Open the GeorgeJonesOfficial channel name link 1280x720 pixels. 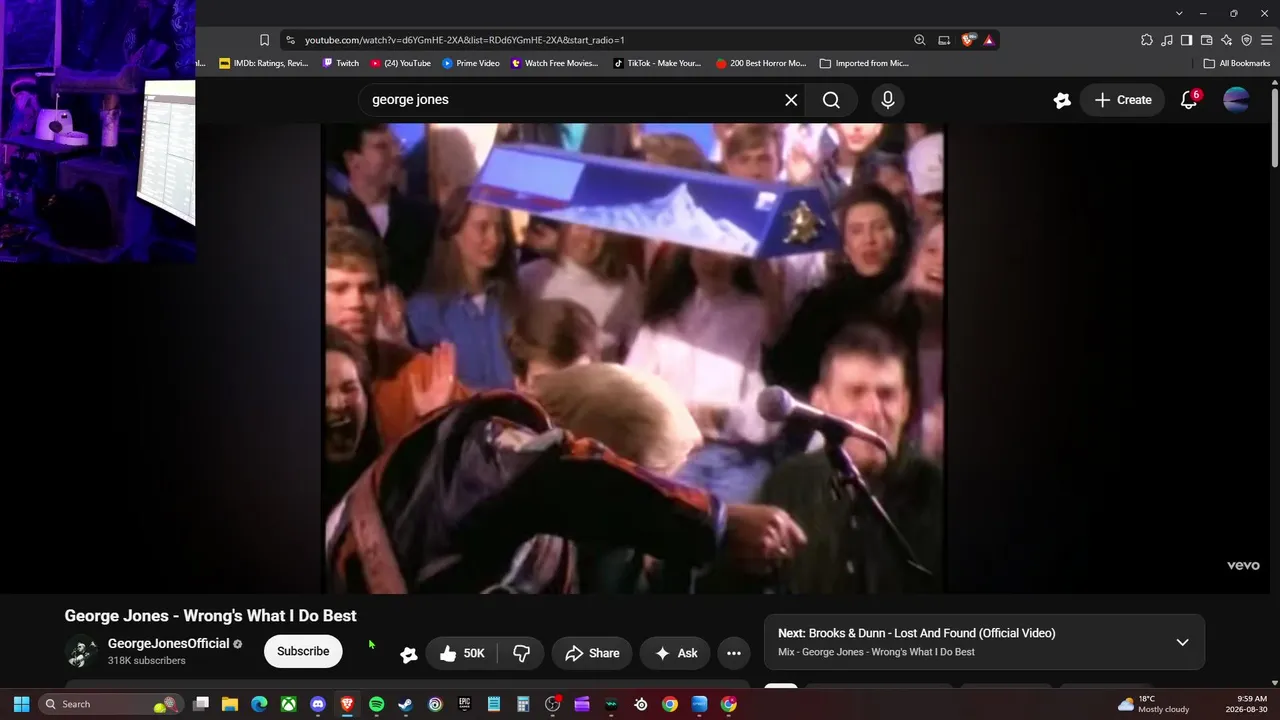click(x=169, y=644)
